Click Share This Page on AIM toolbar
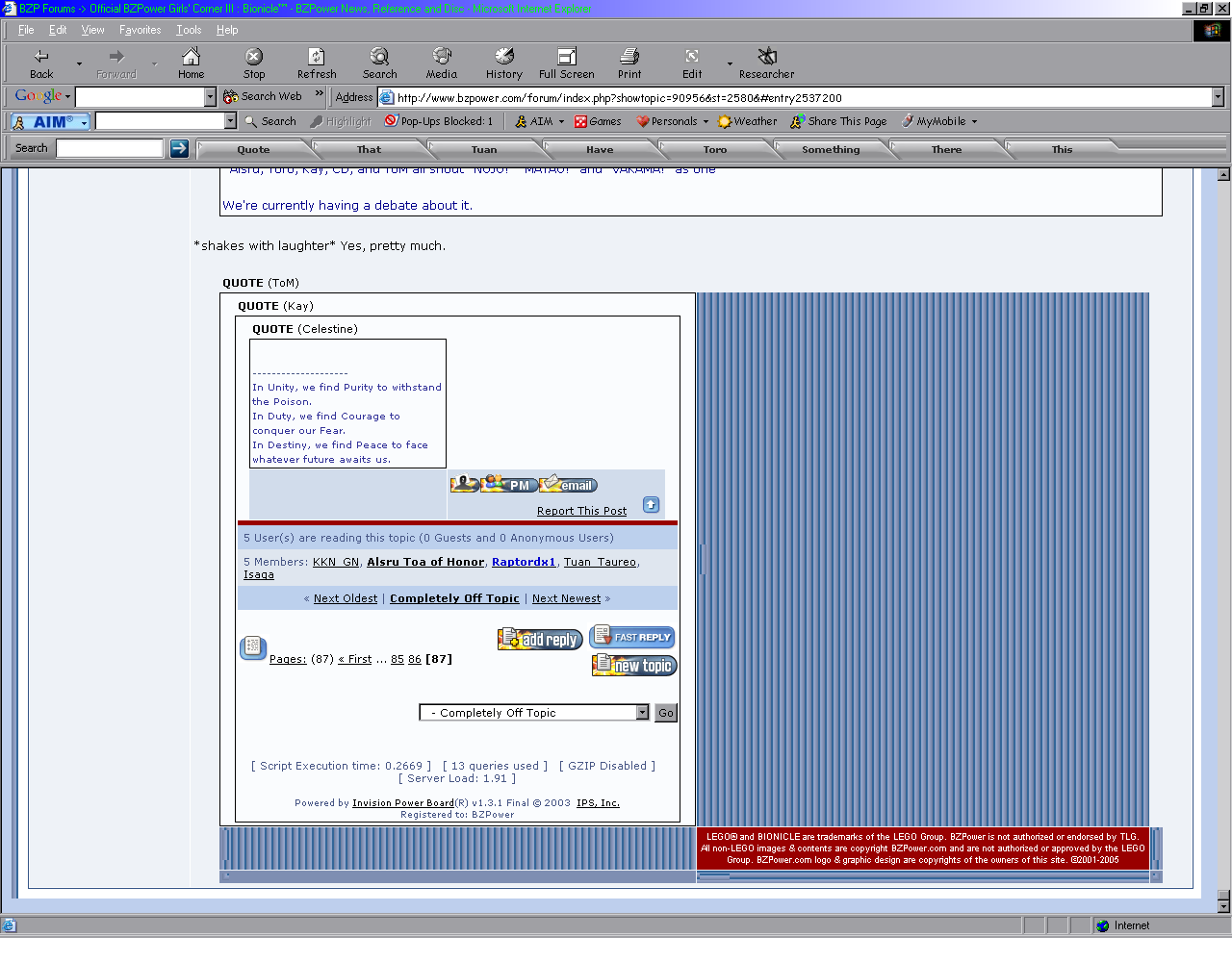 839,121
